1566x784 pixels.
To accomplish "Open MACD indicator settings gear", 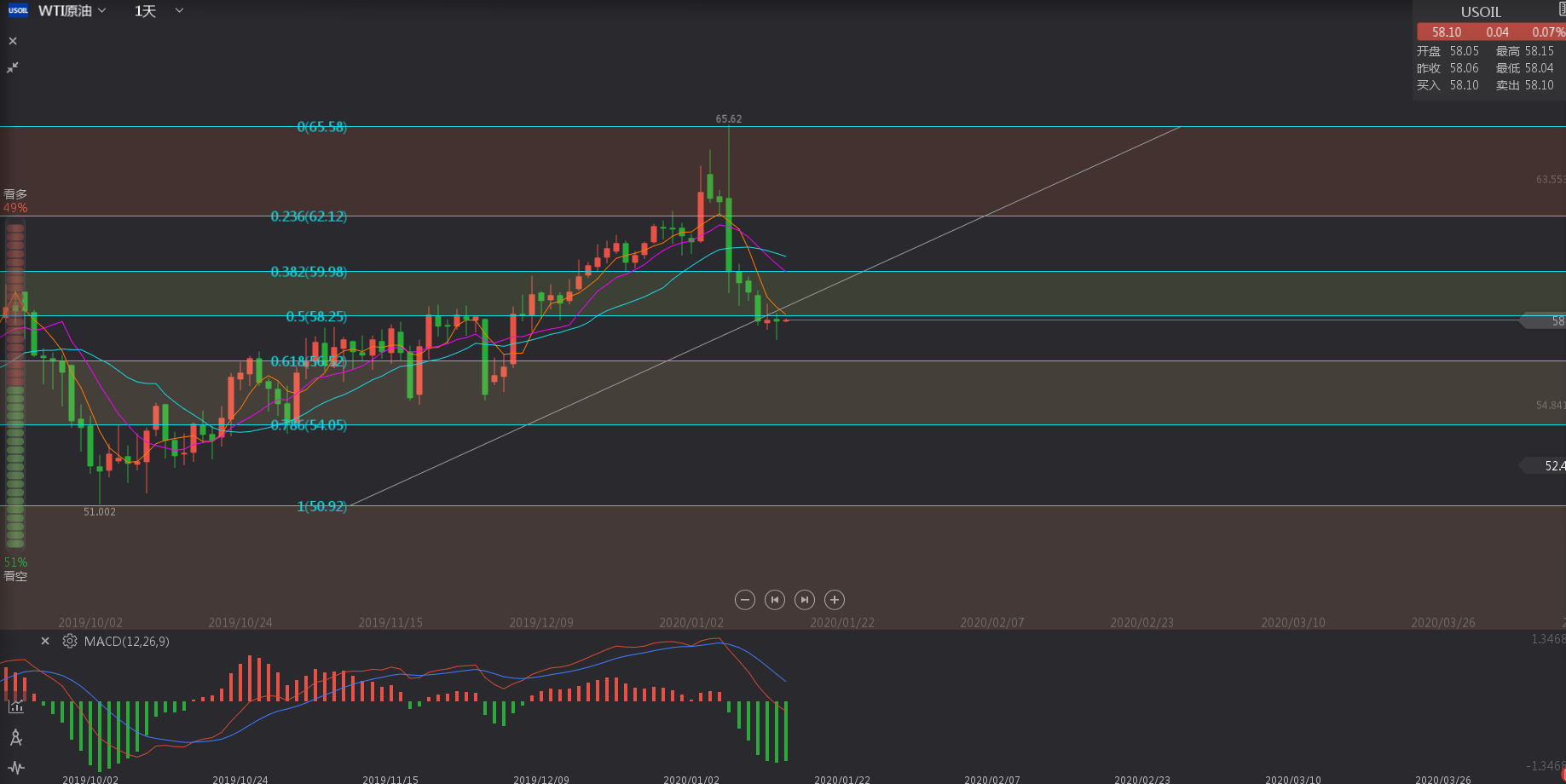I will [70, 642].
